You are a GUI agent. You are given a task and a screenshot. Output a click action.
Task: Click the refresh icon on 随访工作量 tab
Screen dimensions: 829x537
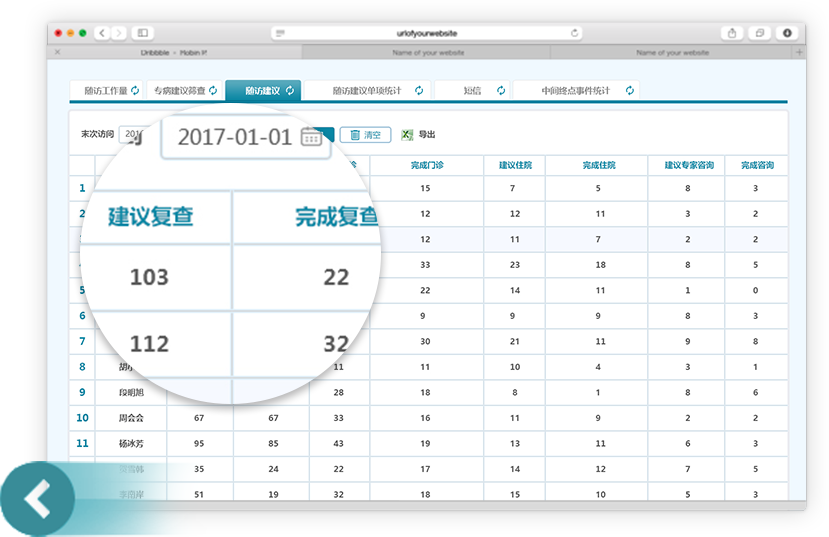[x=137, y=90]
